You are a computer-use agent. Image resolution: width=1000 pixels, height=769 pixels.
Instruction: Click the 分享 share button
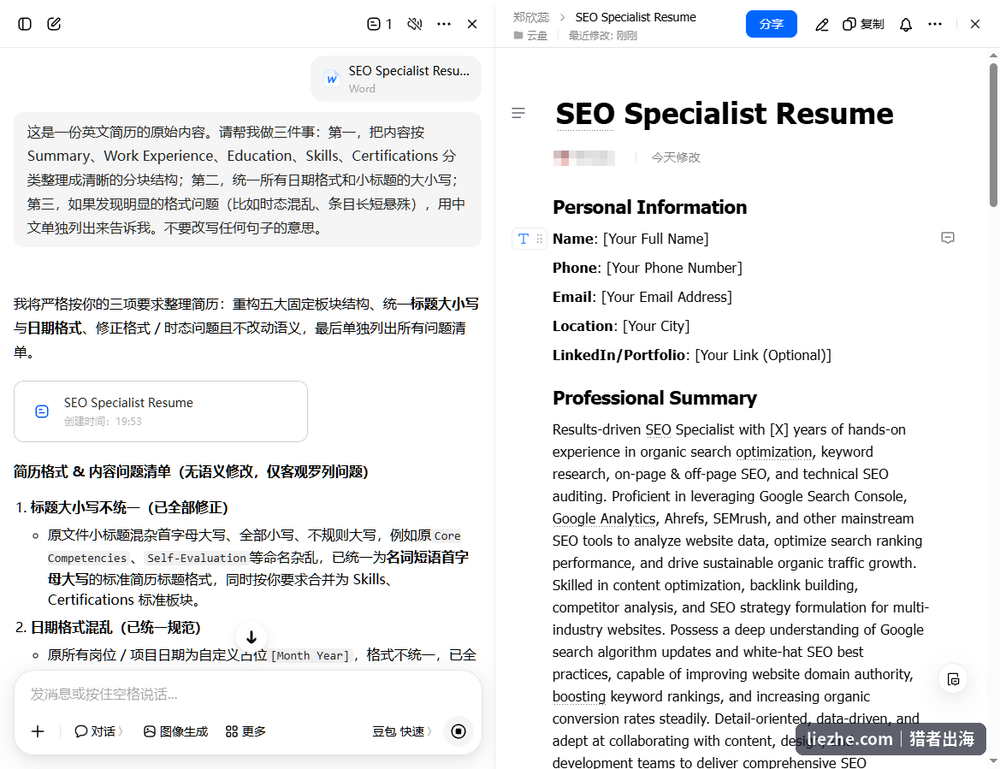(771, 24)
